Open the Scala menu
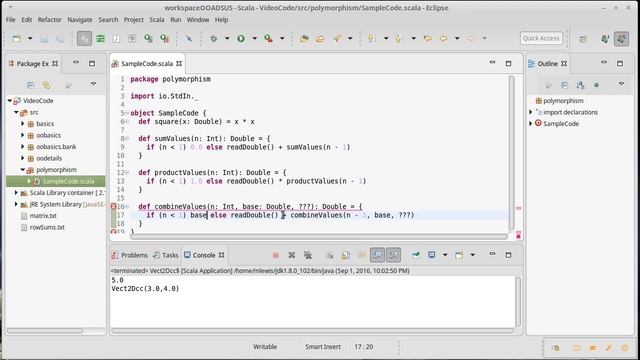 pos(156,20)
